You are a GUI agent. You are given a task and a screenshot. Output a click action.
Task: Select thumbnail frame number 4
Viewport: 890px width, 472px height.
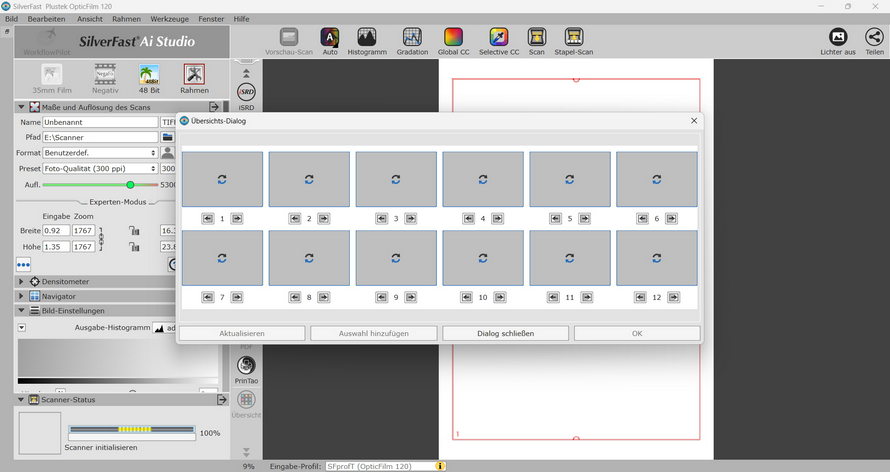tap(483, 179)
